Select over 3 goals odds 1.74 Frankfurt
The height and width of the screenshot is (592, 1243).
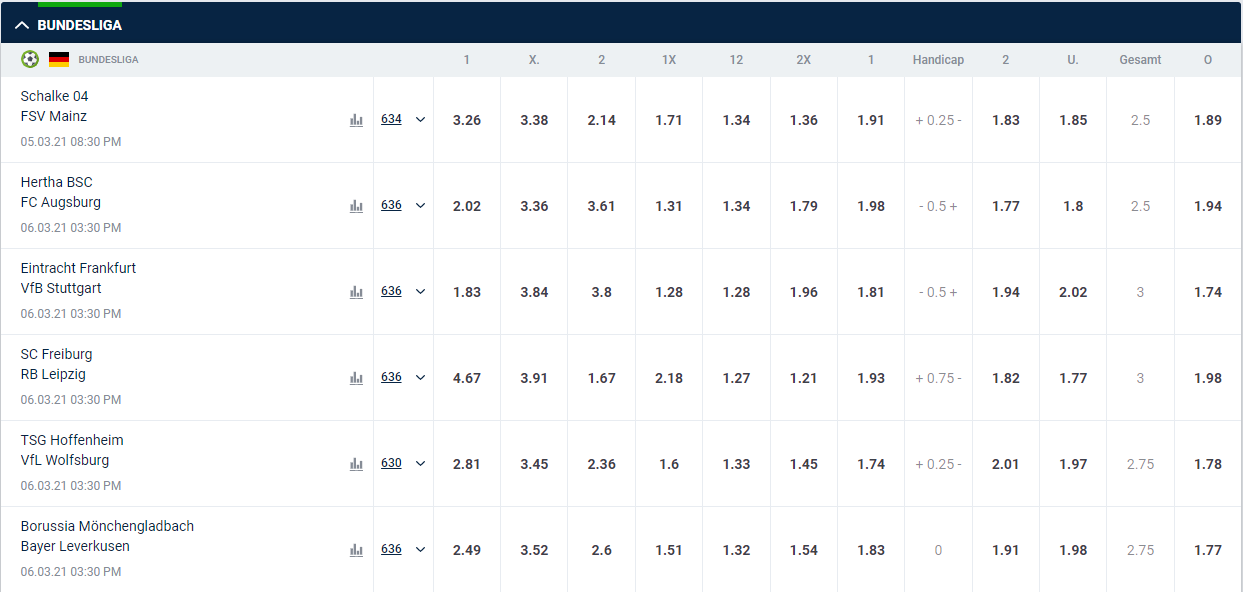1208,292
